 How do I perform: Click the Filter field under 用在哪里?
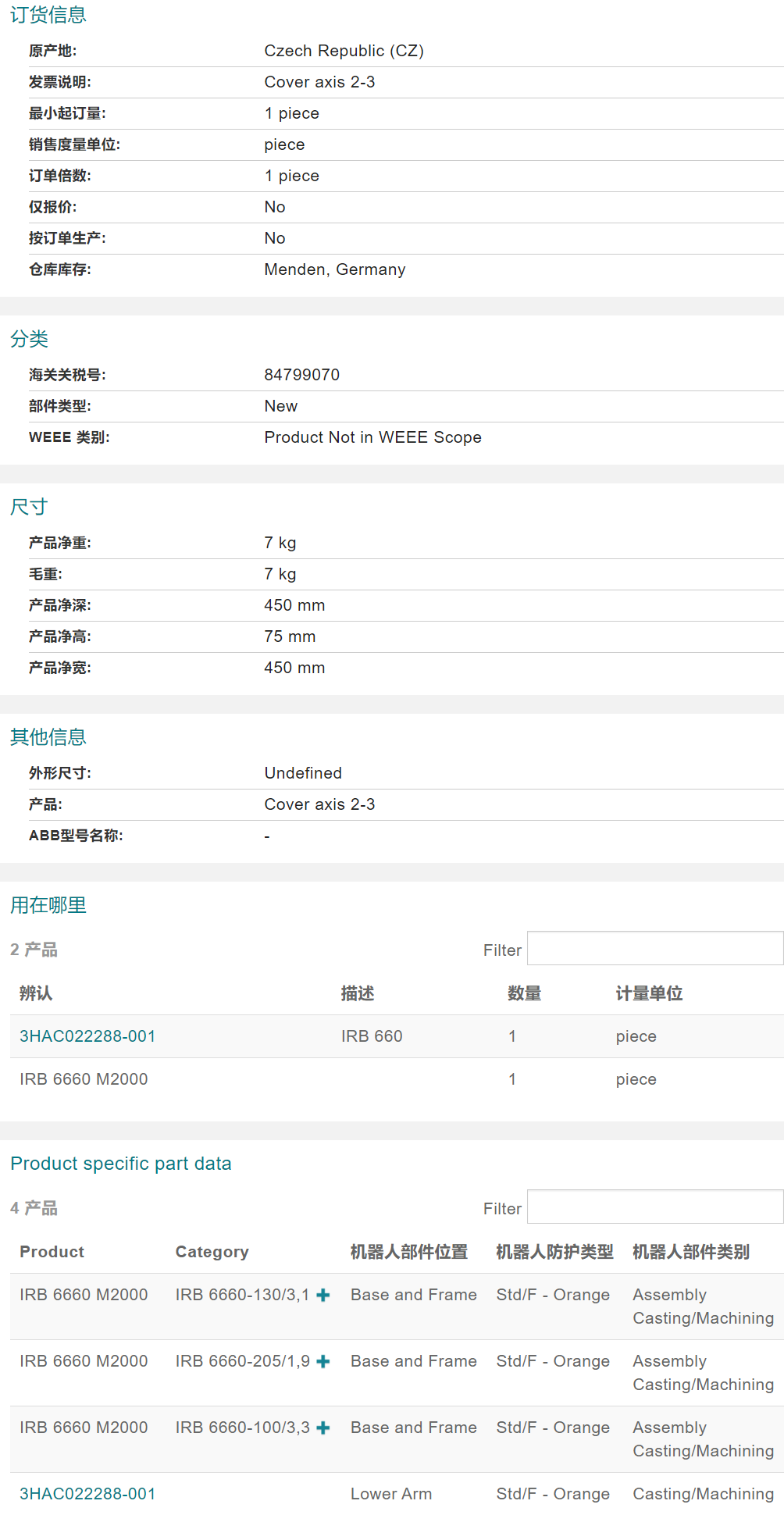click(654, 949)
